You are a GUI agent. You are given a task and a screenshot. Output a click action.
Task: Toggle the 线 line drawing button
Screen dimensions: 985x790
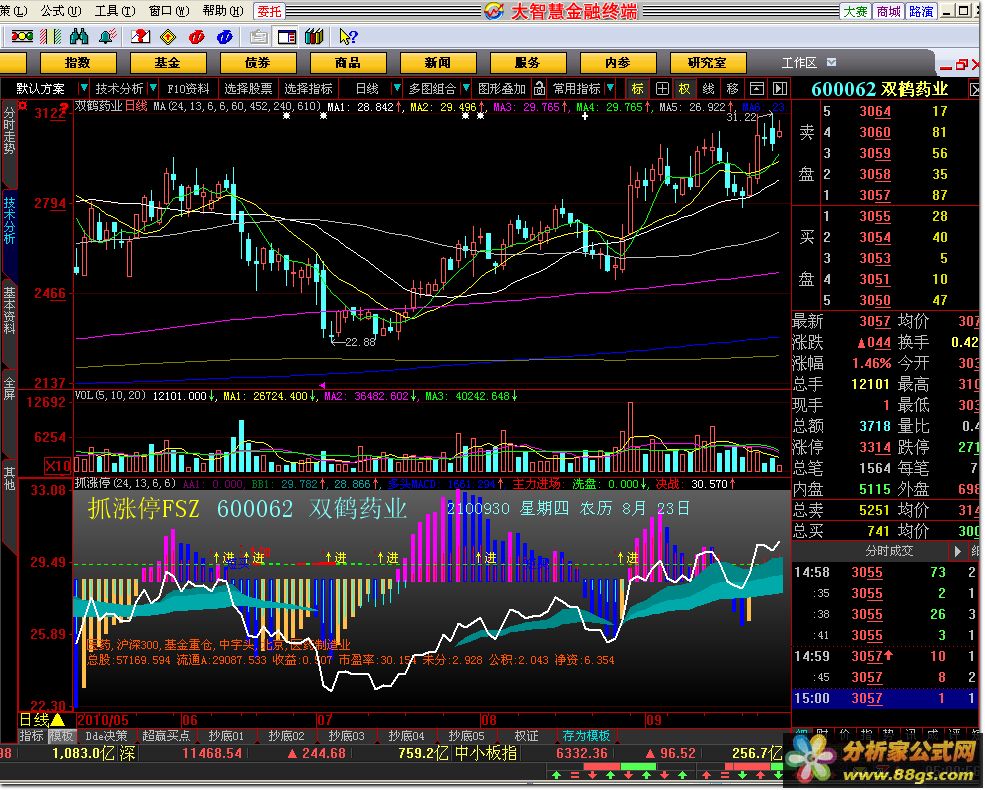(709, 89)
